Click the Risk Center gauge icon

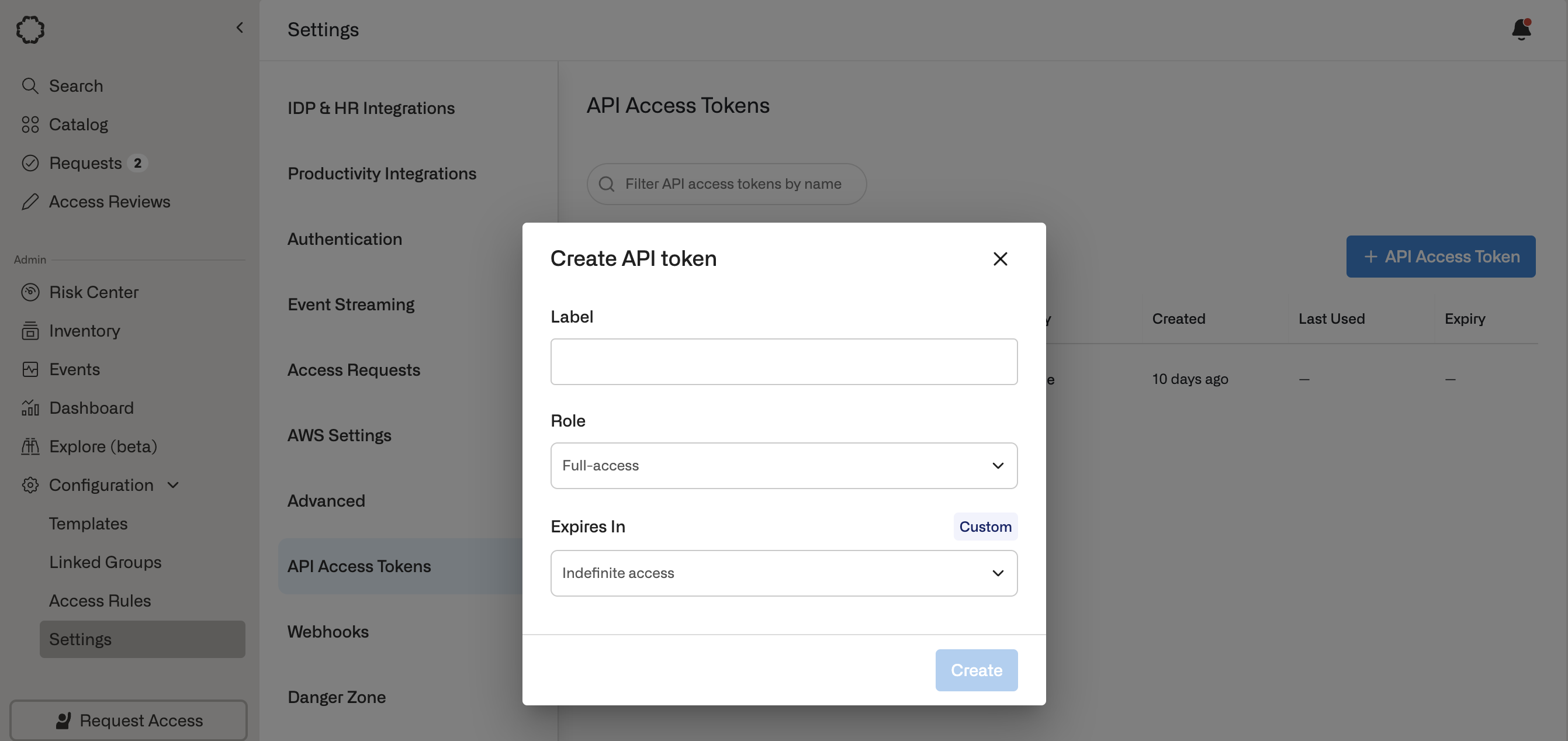coord(30,292)
